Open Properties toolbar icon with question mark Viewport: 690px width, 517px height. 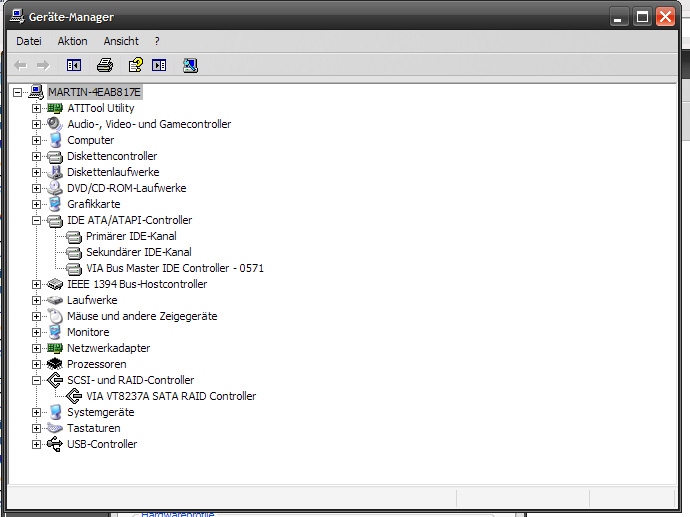coord(136,65)
